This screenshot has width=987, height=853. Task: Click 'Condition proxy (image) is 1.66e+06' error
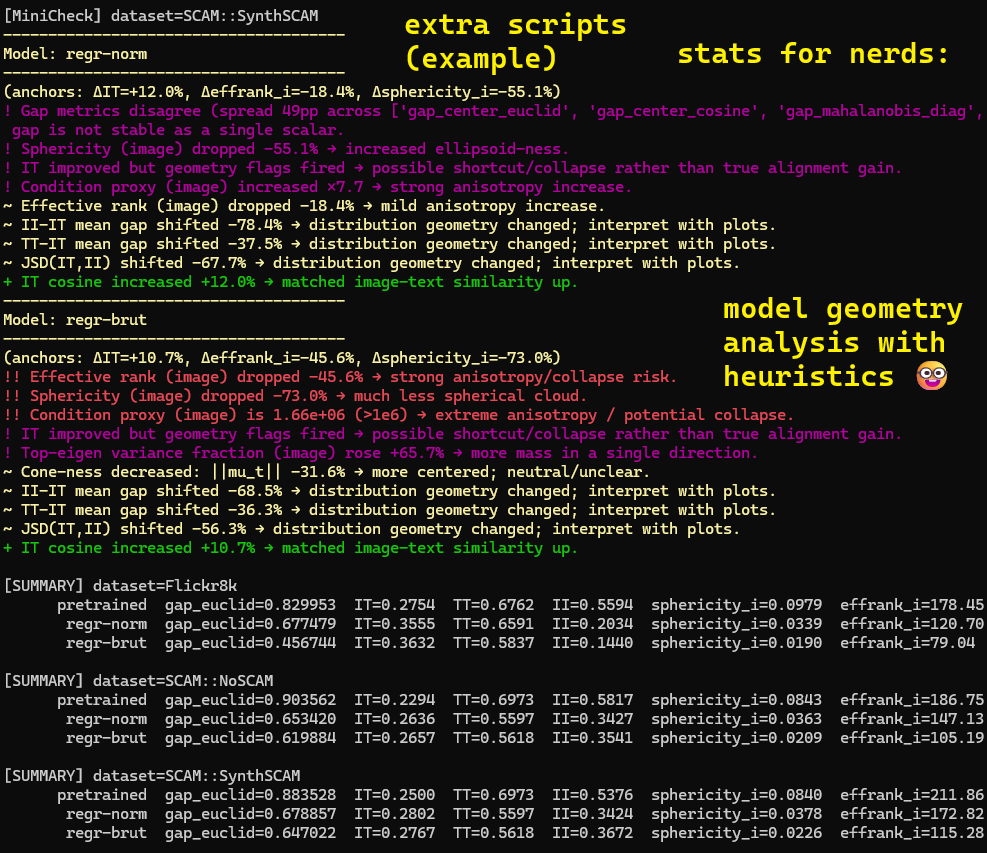(399, 415)
